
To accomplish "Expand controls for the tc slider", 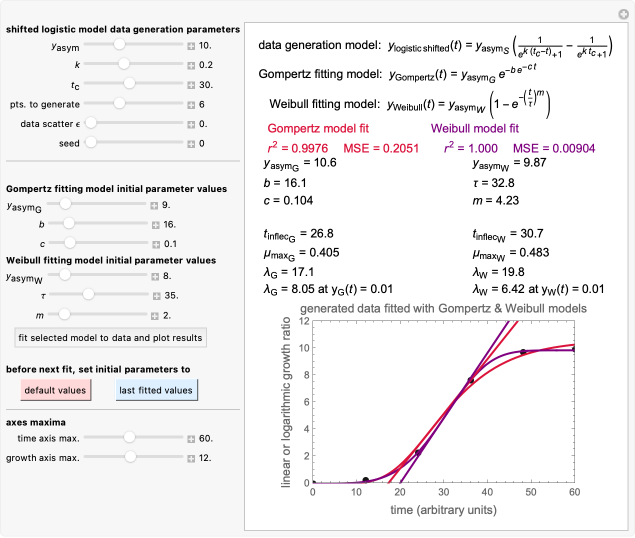I will tap(191, 84).
